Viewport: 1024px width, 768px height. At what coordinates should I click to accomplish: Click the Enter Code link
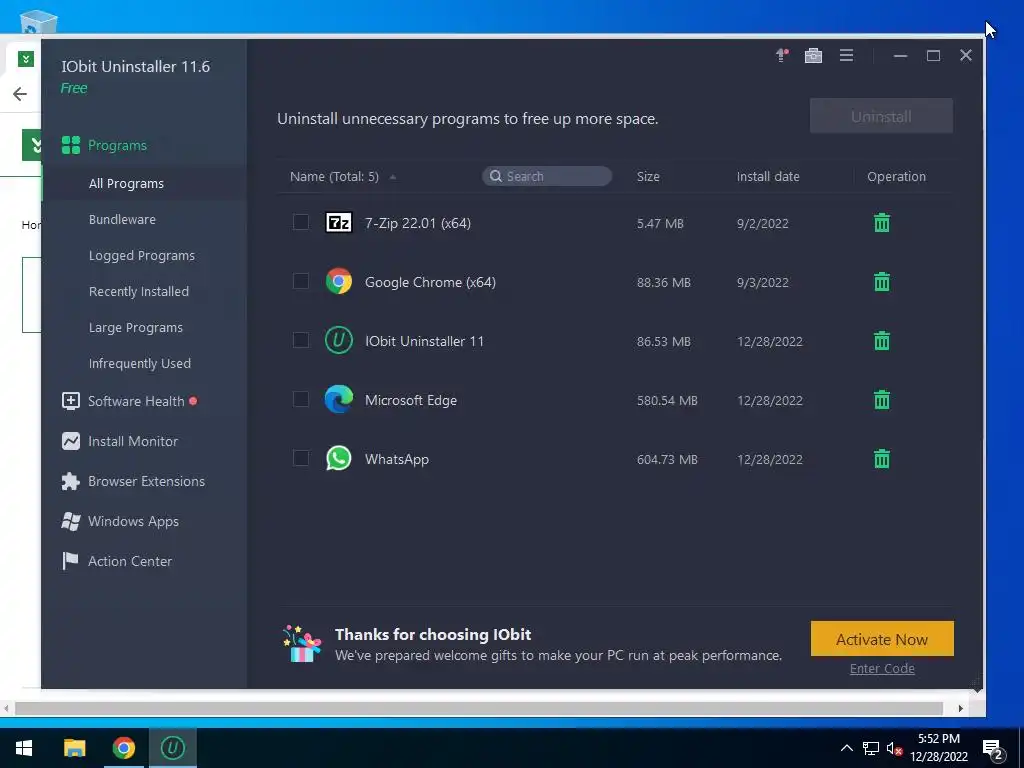coord(882,669)
